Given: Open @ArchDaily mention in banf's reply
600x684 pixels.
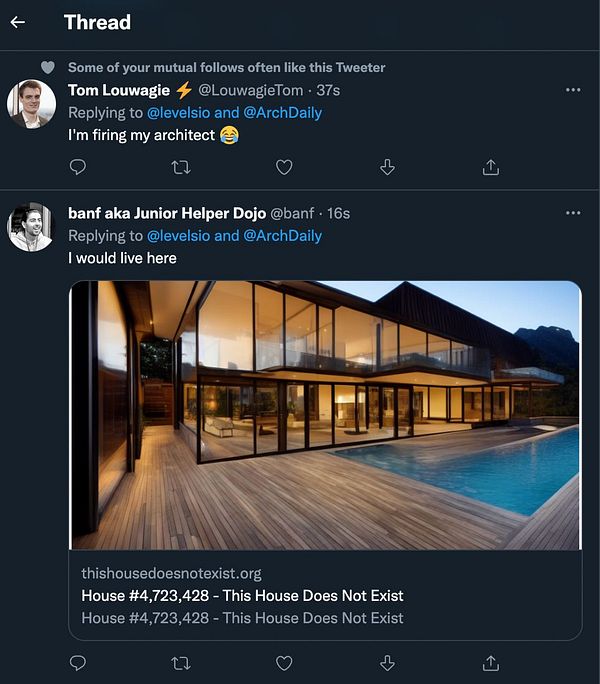Looking at the screenshot, I should tap(283, 236).
